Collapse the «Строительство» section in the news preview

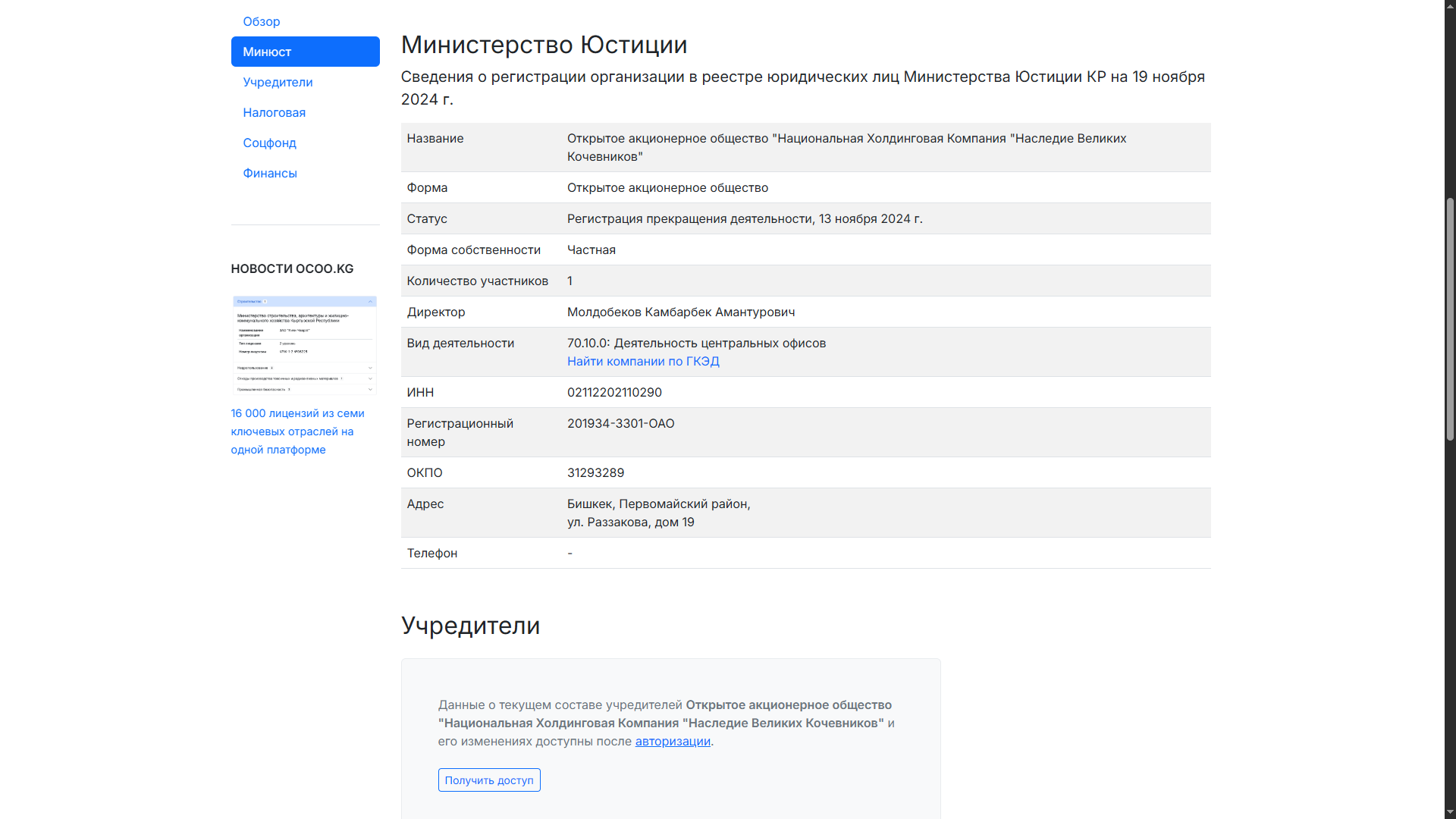(x=371, y=302)
